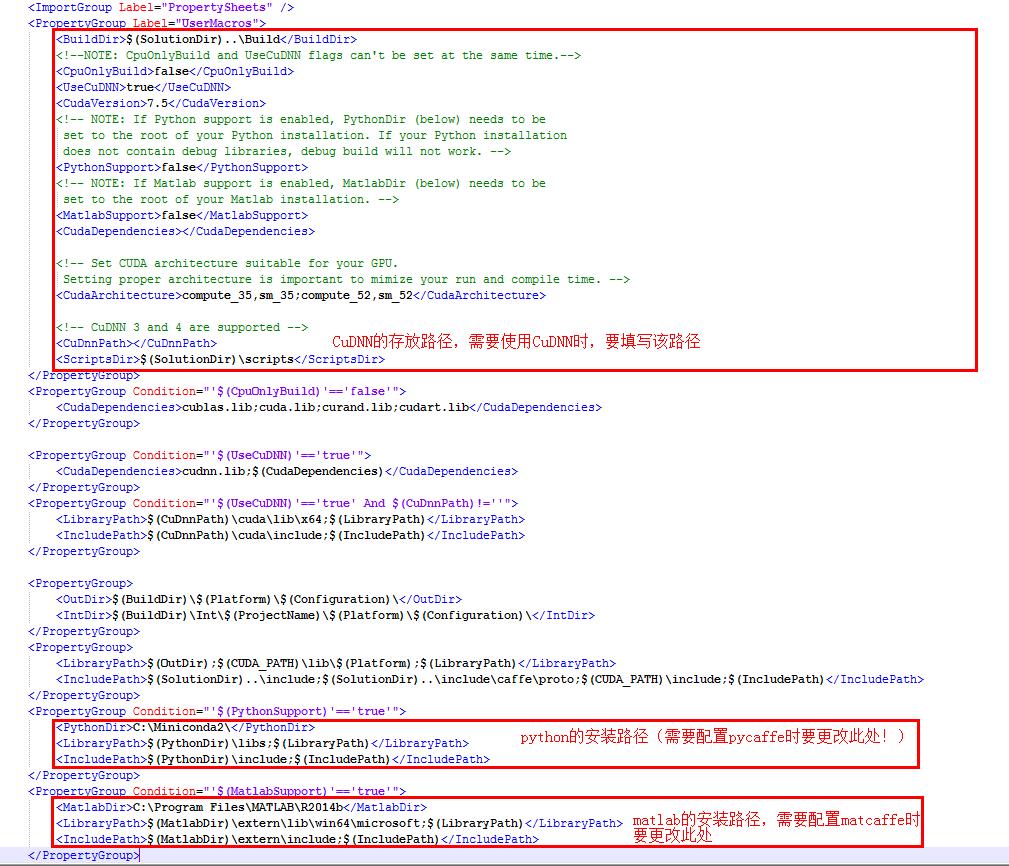
Task: Click the CpuOnlyBuild and UseCuDNN NOTE comment
Action: [319, 55]
